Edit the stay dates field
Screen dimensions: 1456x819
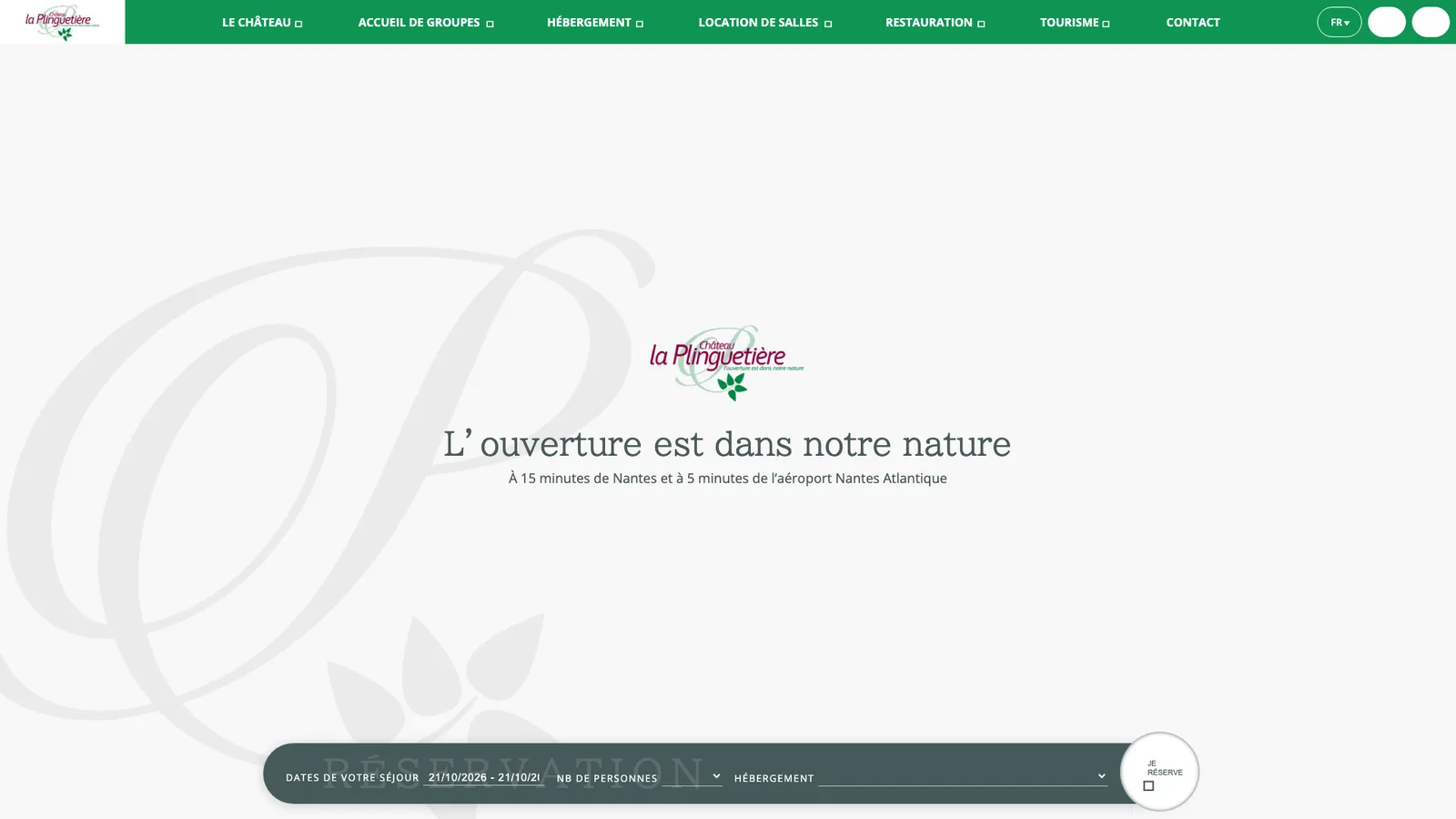pos(483,777)
